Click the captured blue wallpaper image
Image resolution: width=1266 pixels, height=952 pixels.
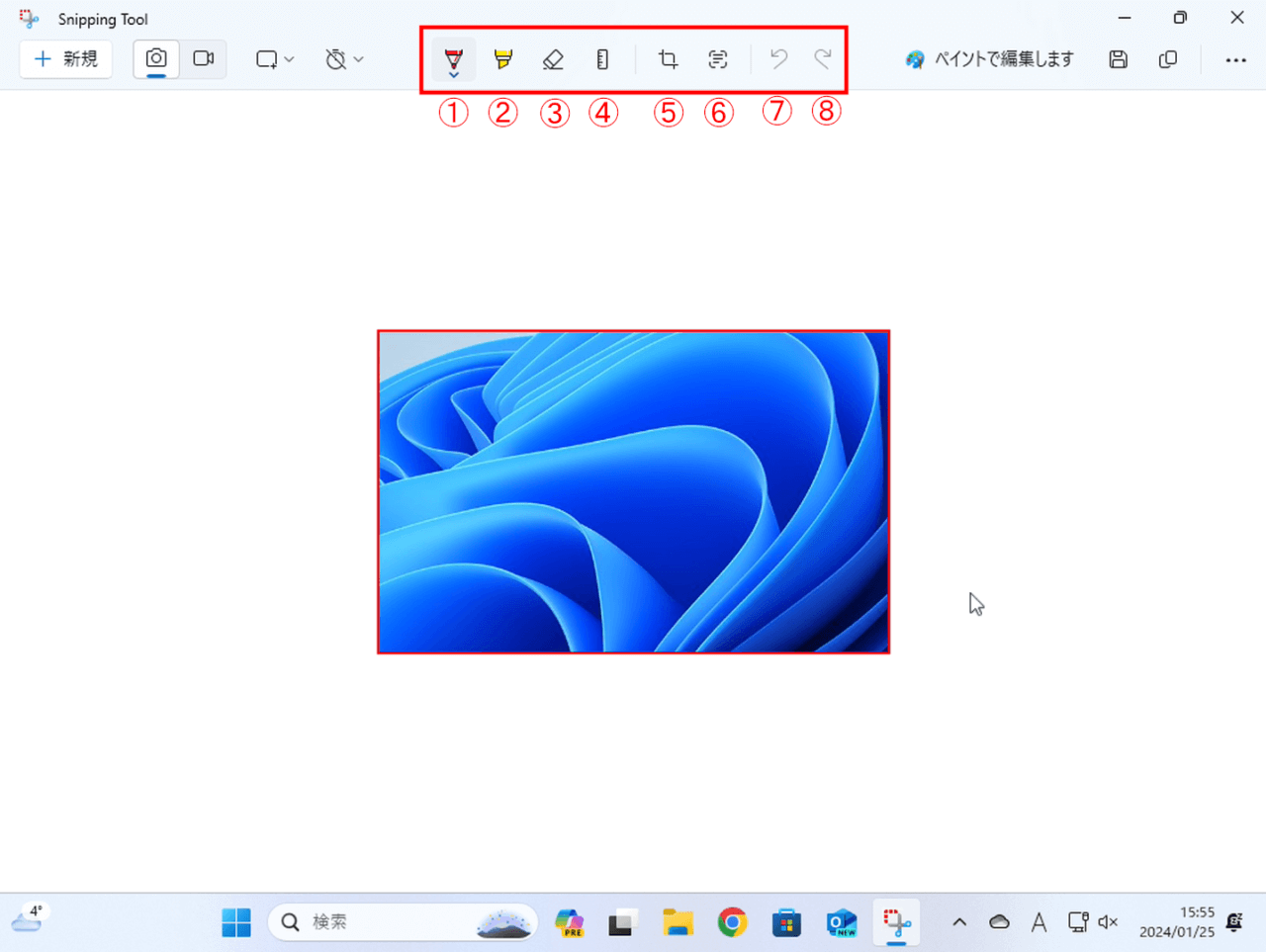tap(633, 491)
